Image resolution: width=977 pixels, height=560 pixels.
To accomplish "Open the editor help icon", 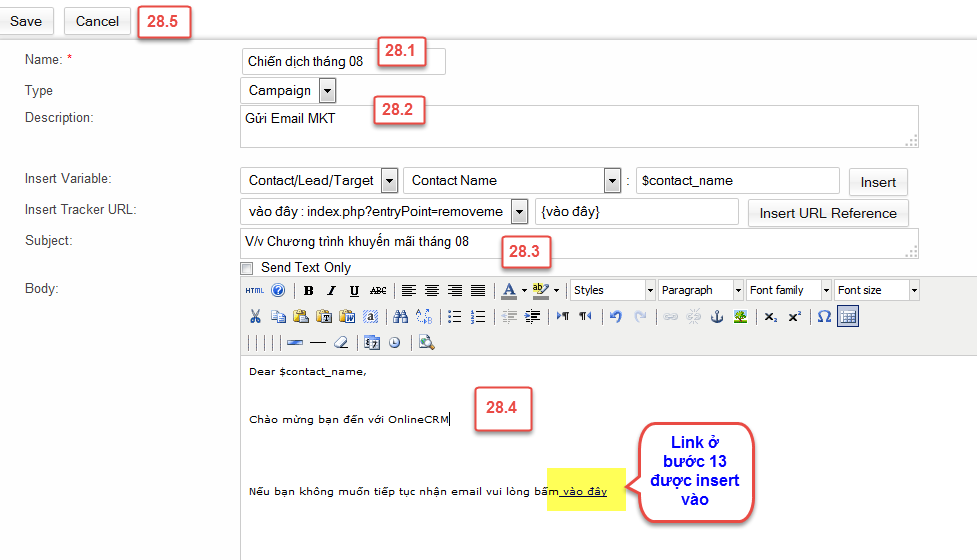I will click(x=279, y=290).
